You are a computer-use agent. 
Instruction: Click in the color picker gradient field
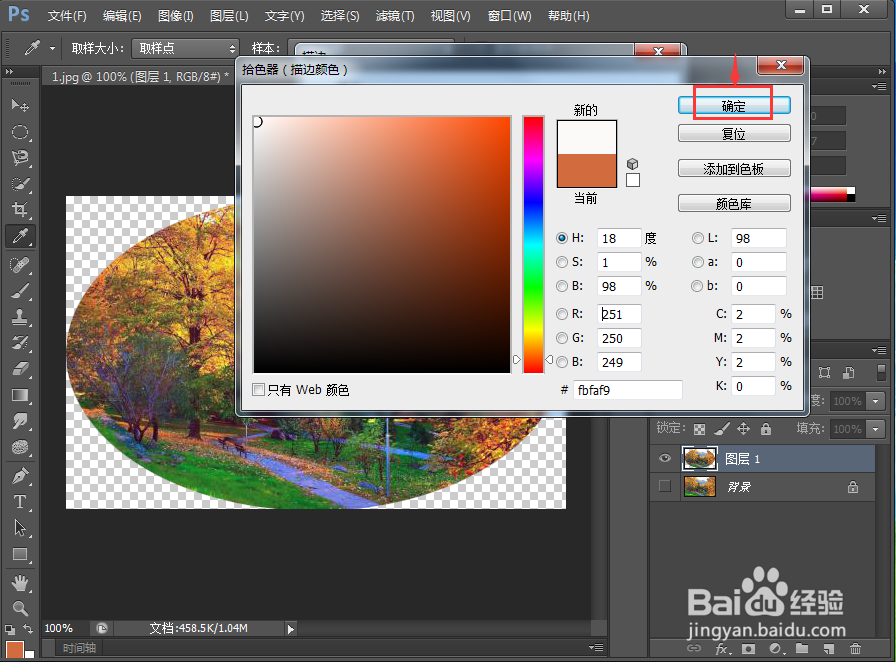(x=382, y=245)
